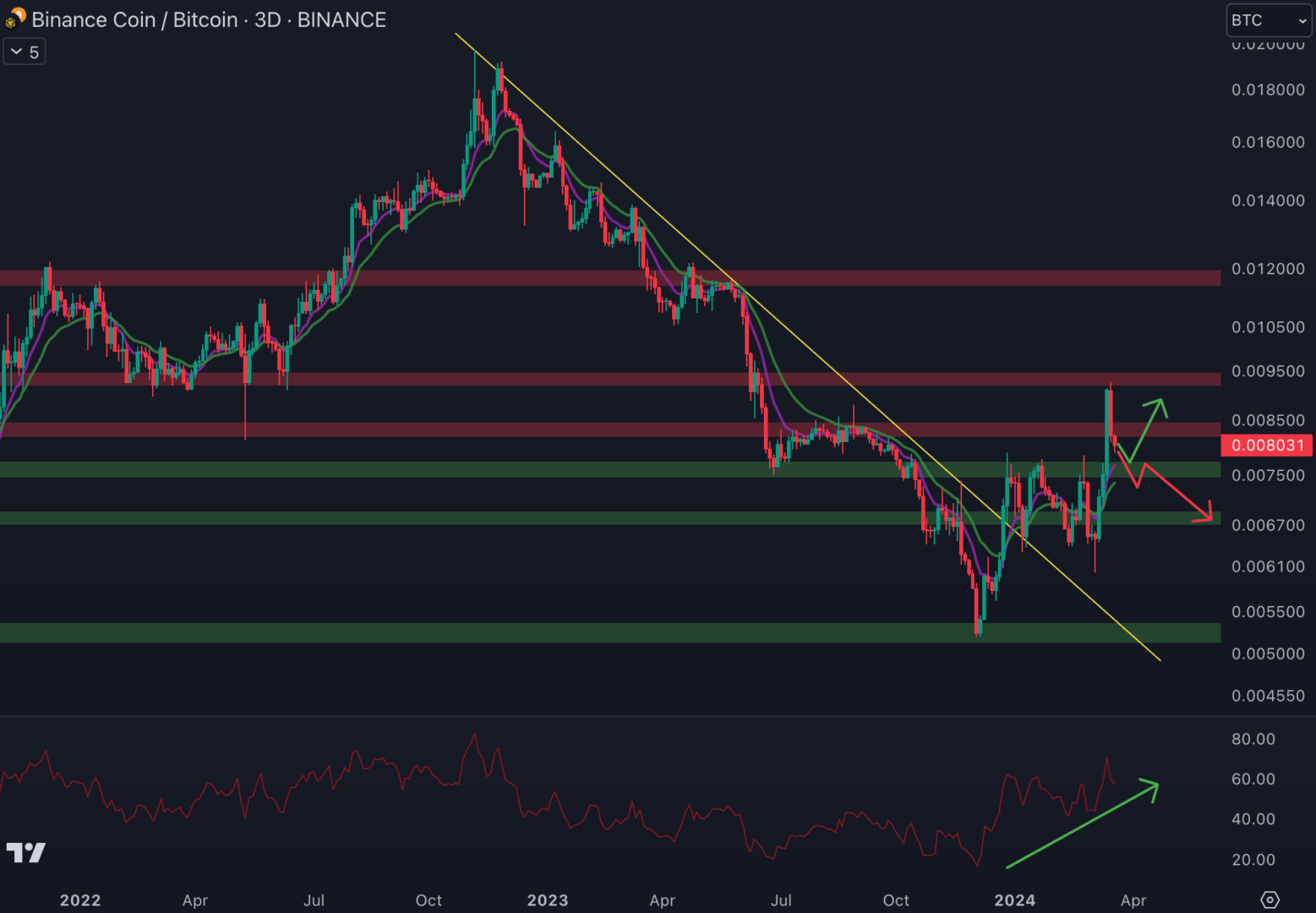Click the 0.012000 price scale label
The width and height of the screenshot is (1316, 913).
point(1267,269)
